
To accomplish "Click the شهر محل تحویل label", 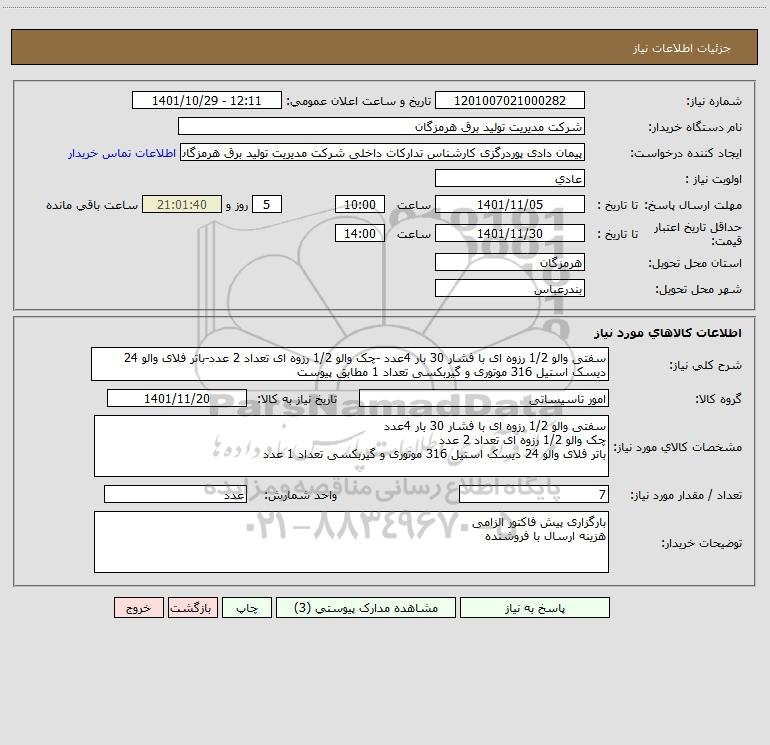I will coord(699,289).
